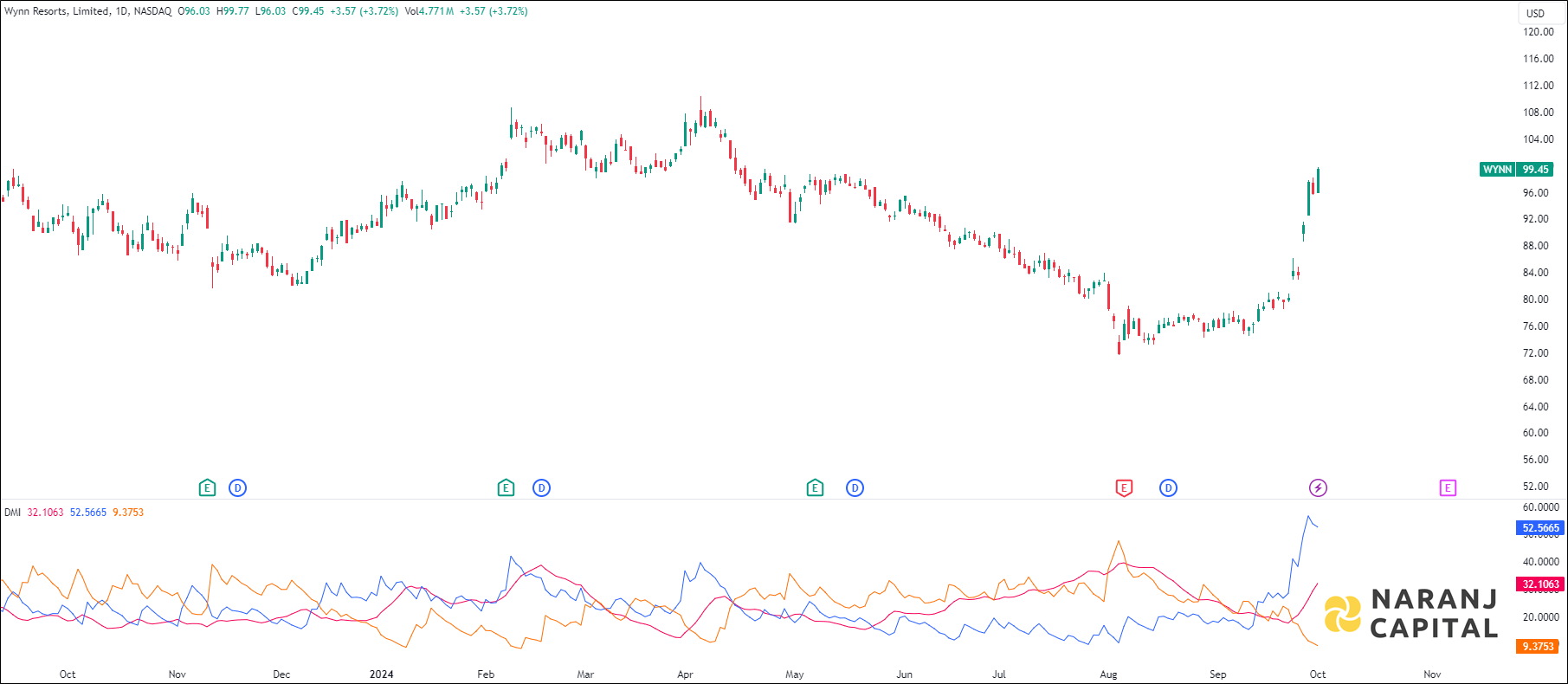Click the DMI indicator label
This screenshot has width=1568, height=684.
tap(12, 513)
